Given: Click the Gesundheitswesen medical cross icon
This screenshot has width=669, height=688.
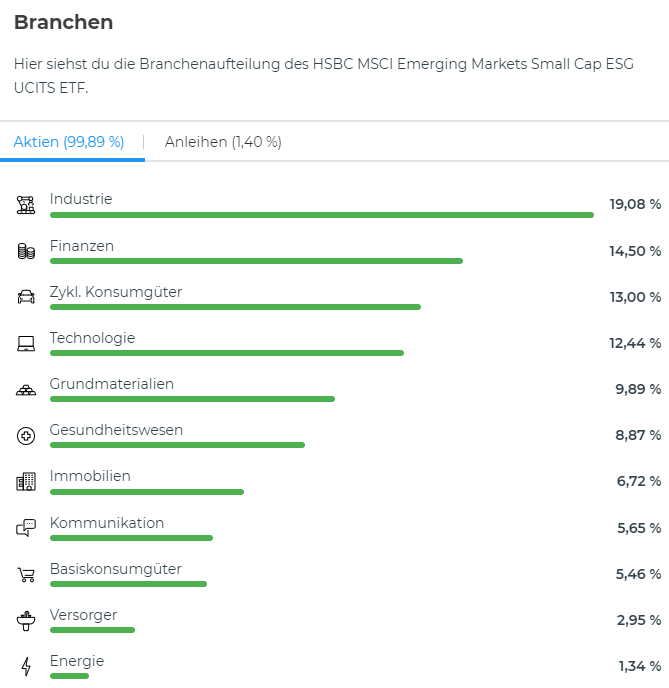Looking at the screenshot, I should coord(26,436).
